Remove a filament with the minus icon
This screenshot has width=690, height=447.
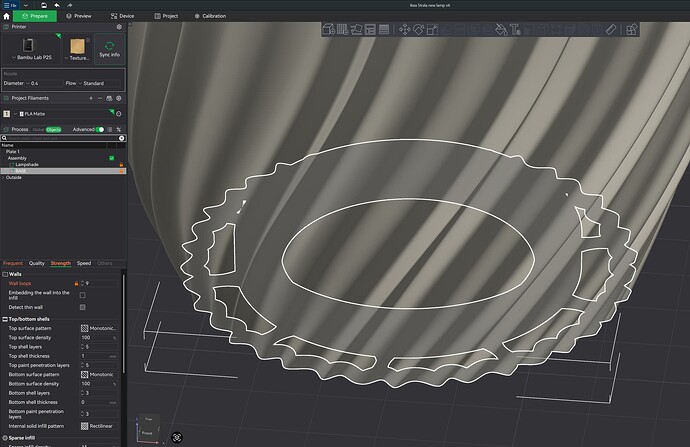[x=100, y=98]
